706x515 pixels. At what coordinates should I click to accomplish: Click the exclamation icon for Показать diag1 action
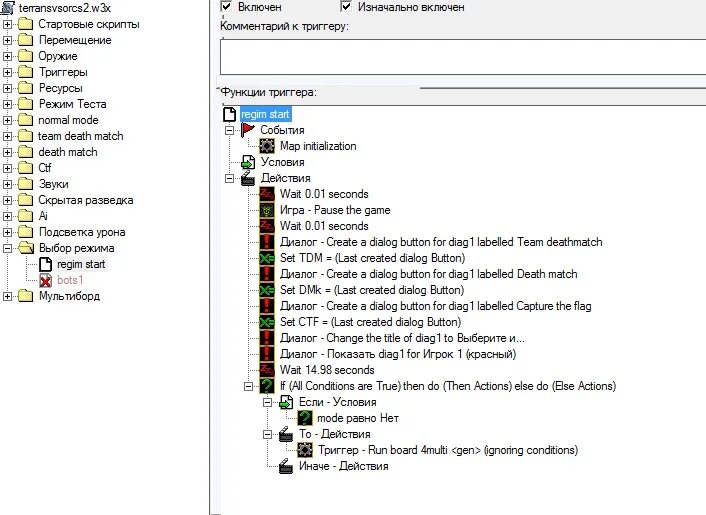[x=267, y=354]
